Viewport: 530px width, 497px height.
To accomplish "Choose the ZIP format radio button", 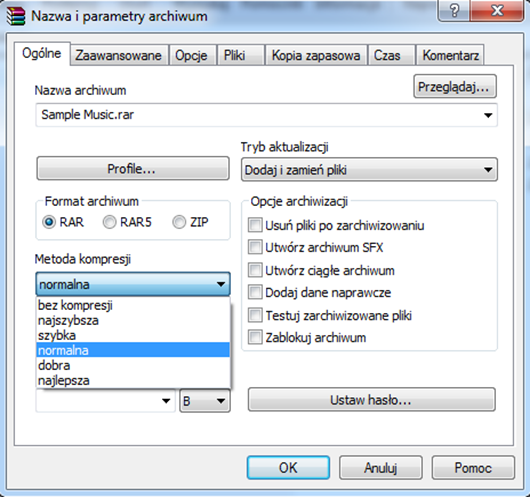I will point(179,222).
